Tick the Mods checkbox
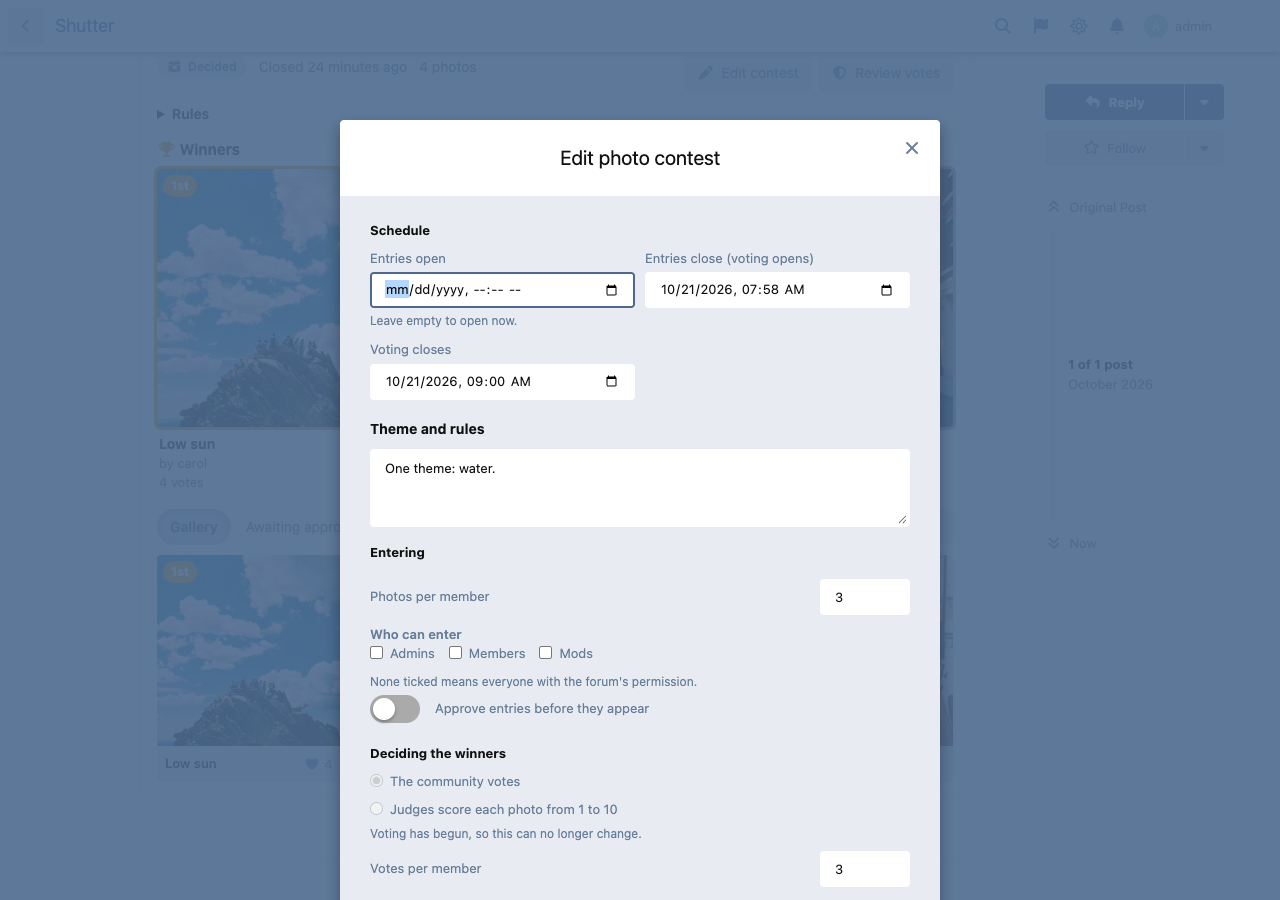The height and width of the screenshot is (900, 1280). [545, 653]
